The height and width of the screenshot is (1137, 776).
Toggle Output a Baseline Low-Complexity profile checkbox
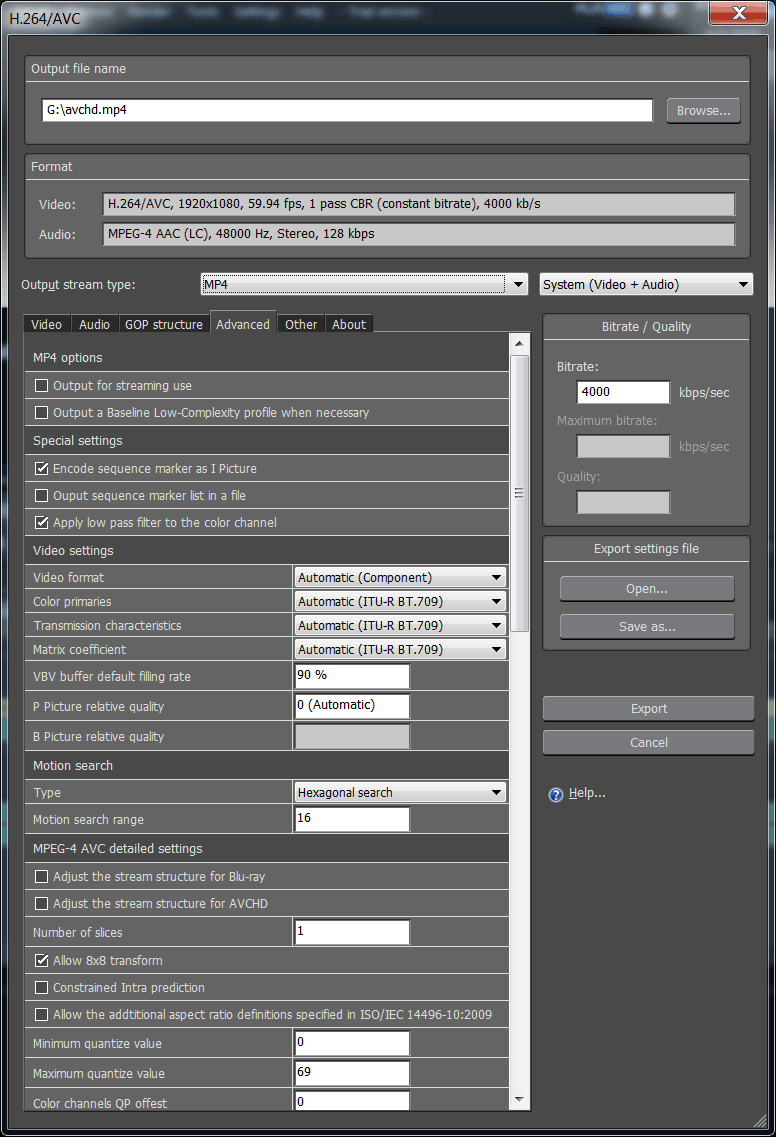(x=42, y=413)
